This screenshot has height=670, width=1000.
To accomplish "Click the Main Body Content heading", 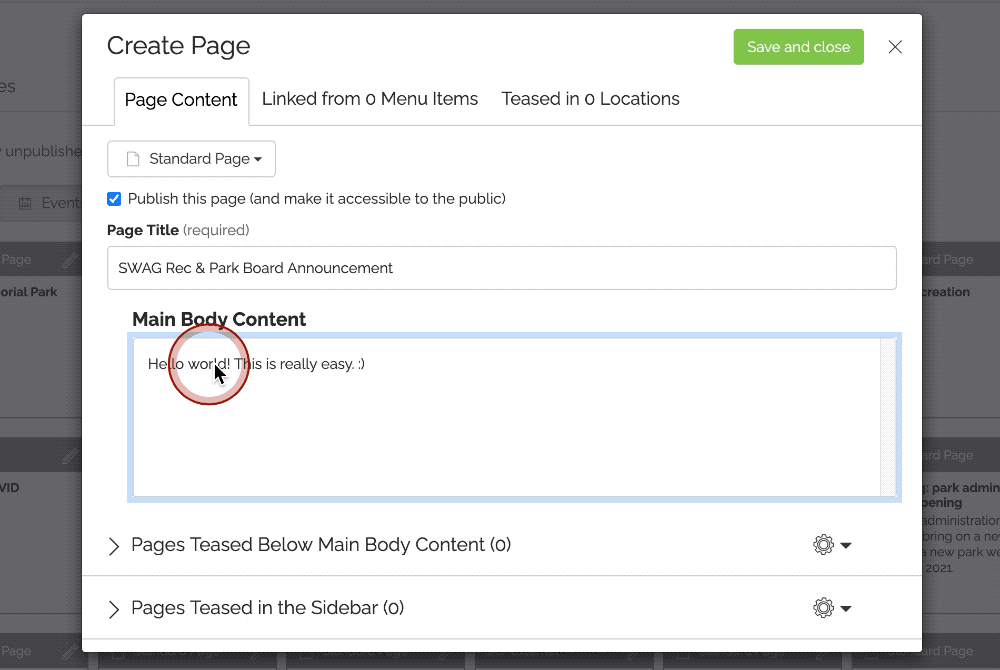I will coord(219,319).
